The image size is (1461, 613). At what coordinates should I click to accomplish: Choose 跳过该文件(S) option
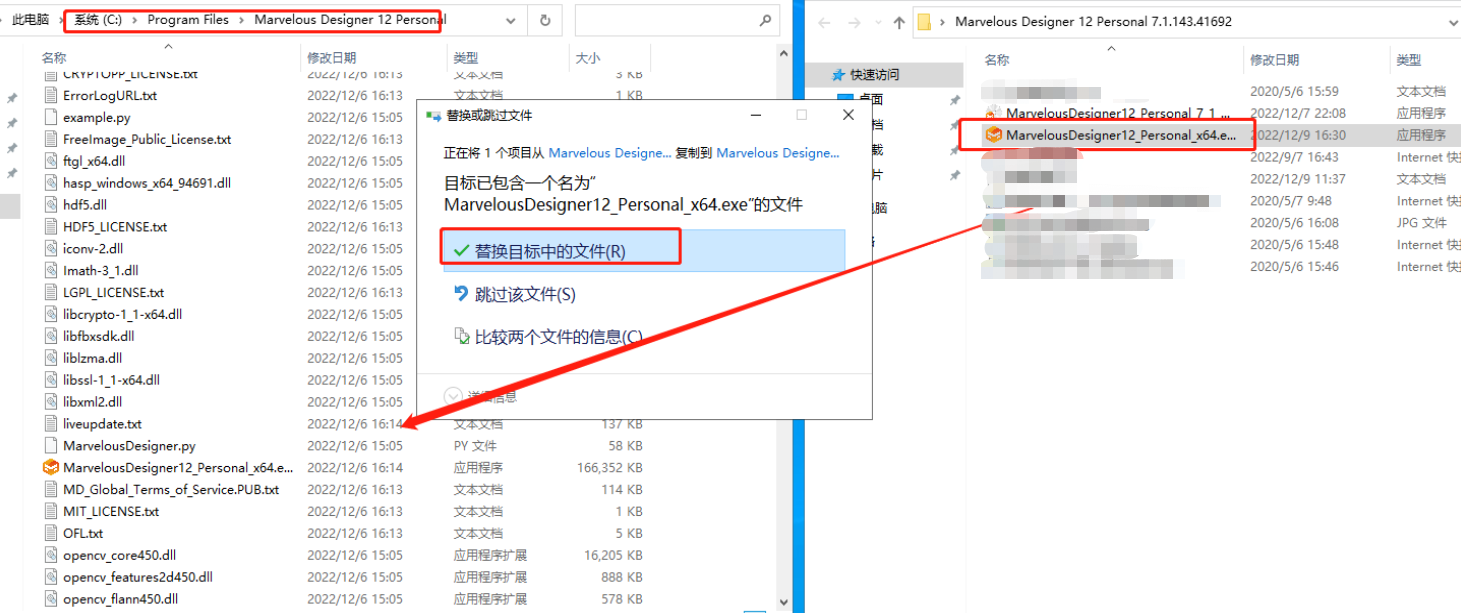click(x=524, y=294)
